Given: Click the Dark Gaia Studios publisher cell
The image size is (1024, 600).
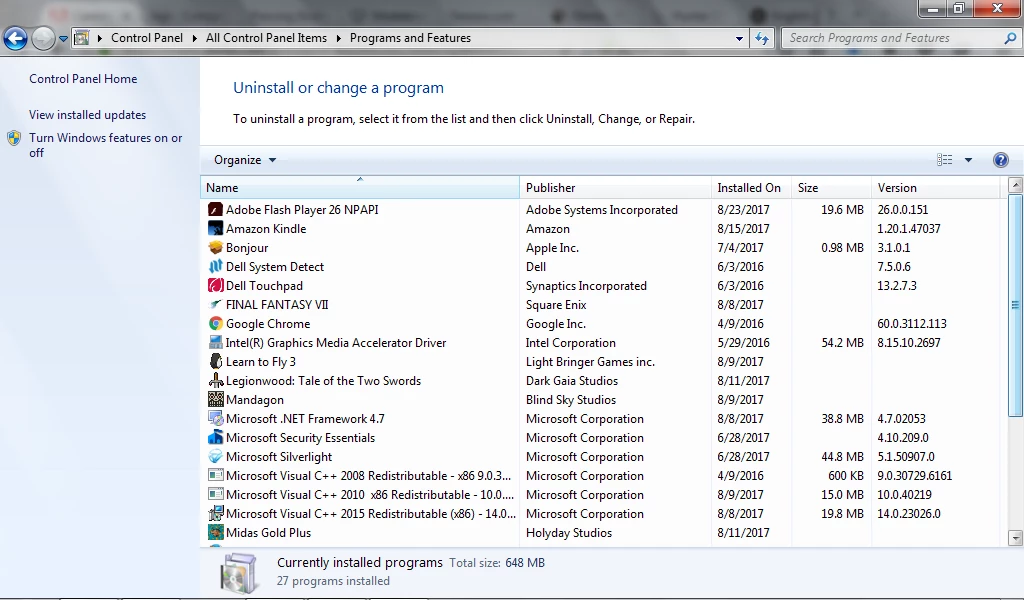Looking at the screenshot, I should [572, 381].
